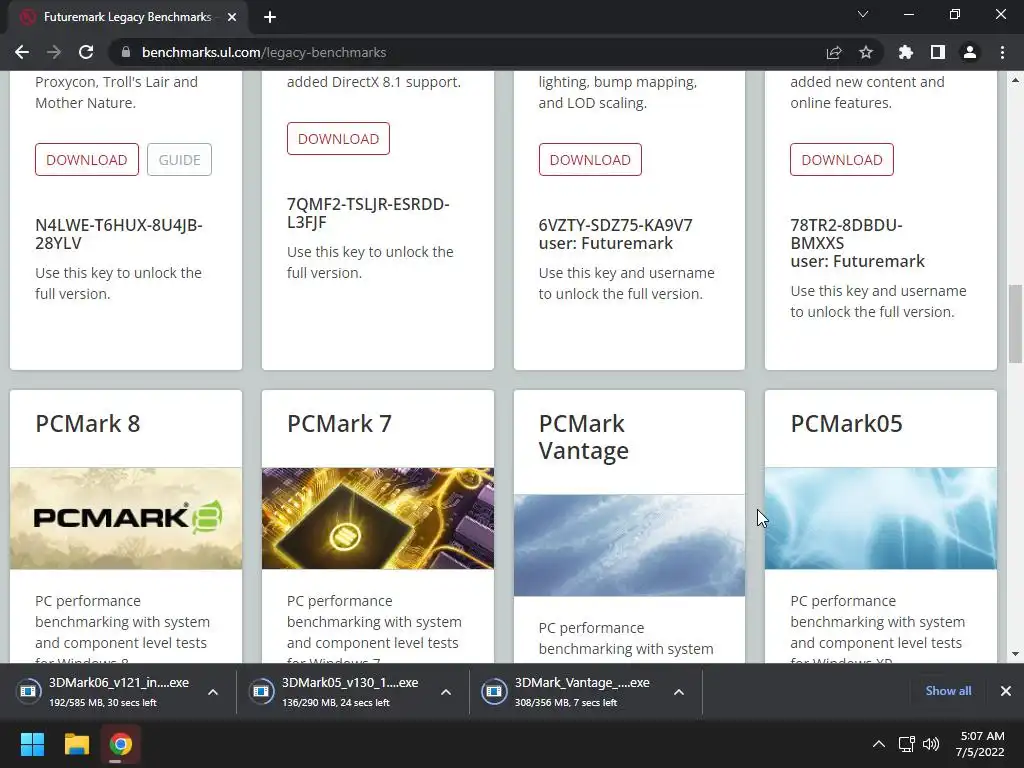The image size is (1024, 768).
Task: Expand options for 3DMark06 download
Action: 213,692
